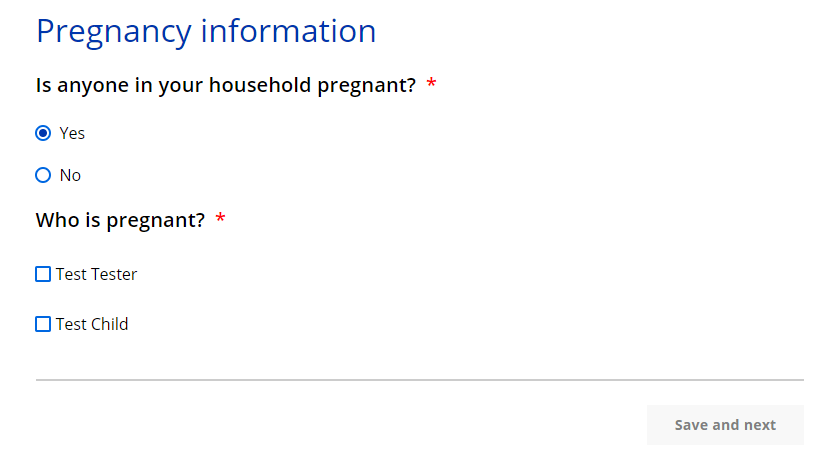The image size is (831, 473).
Task: Select the Yes radio button
Action: coord(43,133)
